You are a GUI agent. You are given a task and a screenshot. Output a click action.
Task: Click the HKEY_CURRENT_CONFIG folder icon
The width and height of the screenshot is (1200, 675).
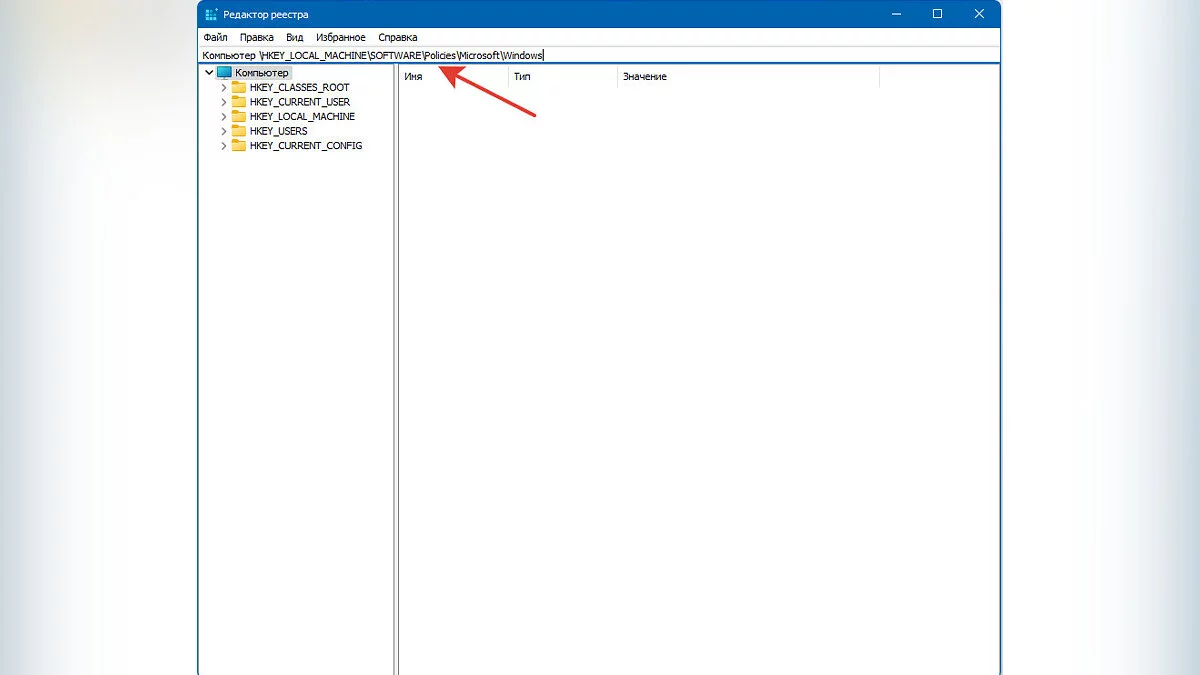coord(238,146)
